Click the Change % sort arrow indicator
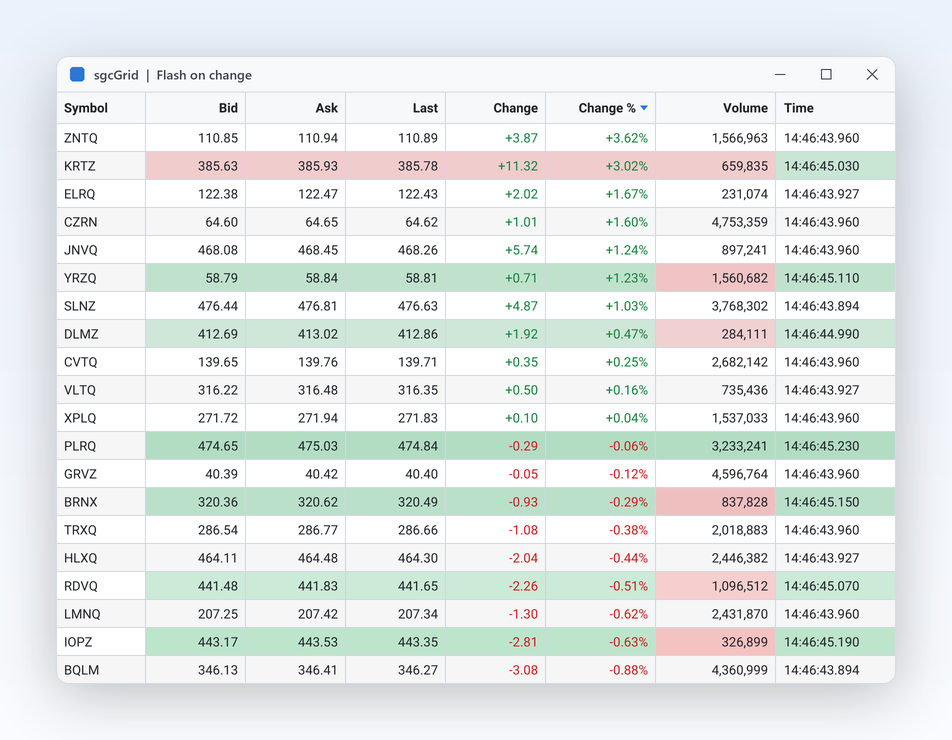This screenshot has width=952, height=740. pos(644,108)
